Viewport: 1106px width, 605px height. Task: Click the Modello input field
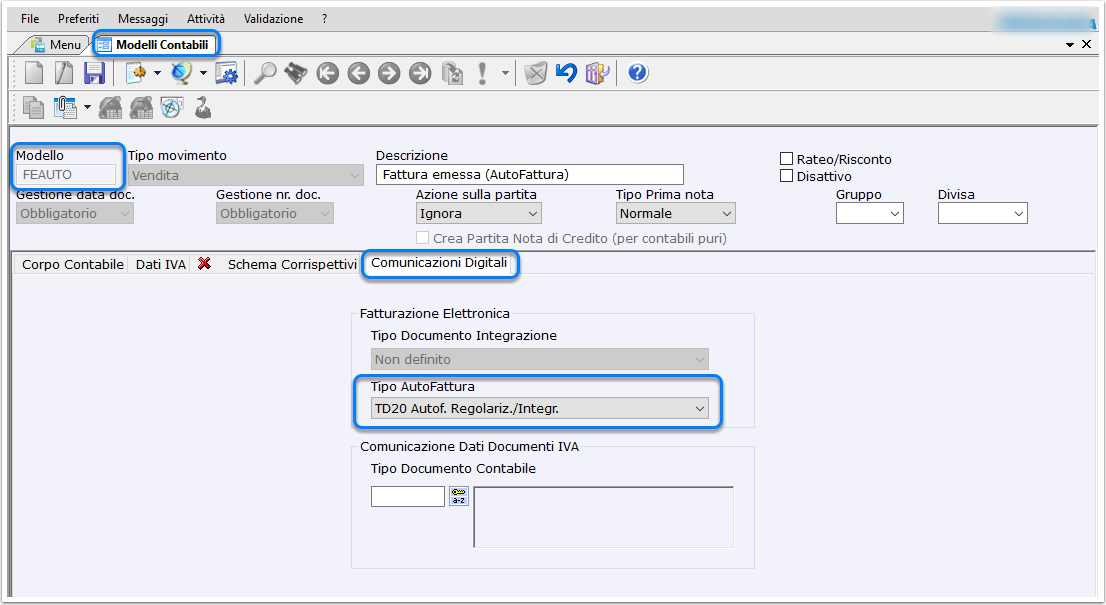66,174
